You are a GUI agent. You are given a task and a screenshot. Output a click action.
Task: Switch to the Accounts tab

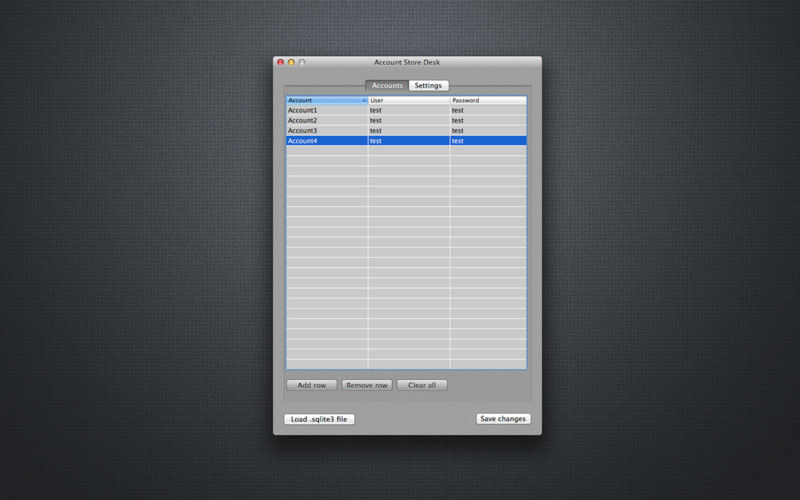tap(387, 85)
